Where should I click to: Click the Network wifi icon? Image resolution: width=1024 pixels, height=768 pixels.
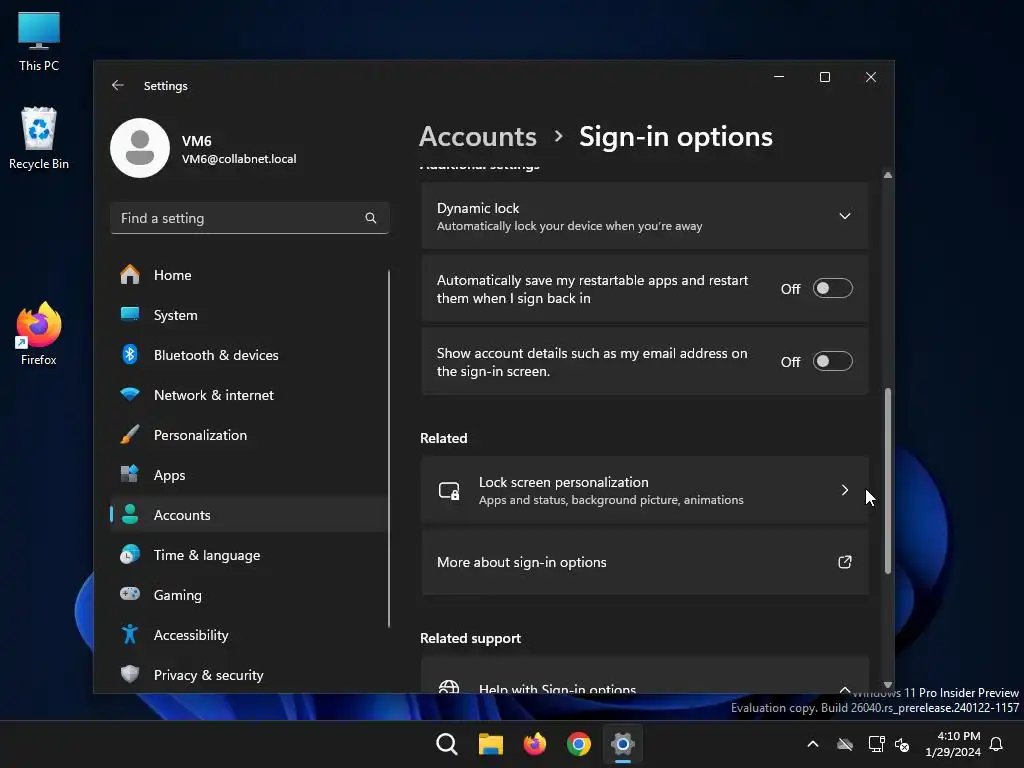pos(130,394)
